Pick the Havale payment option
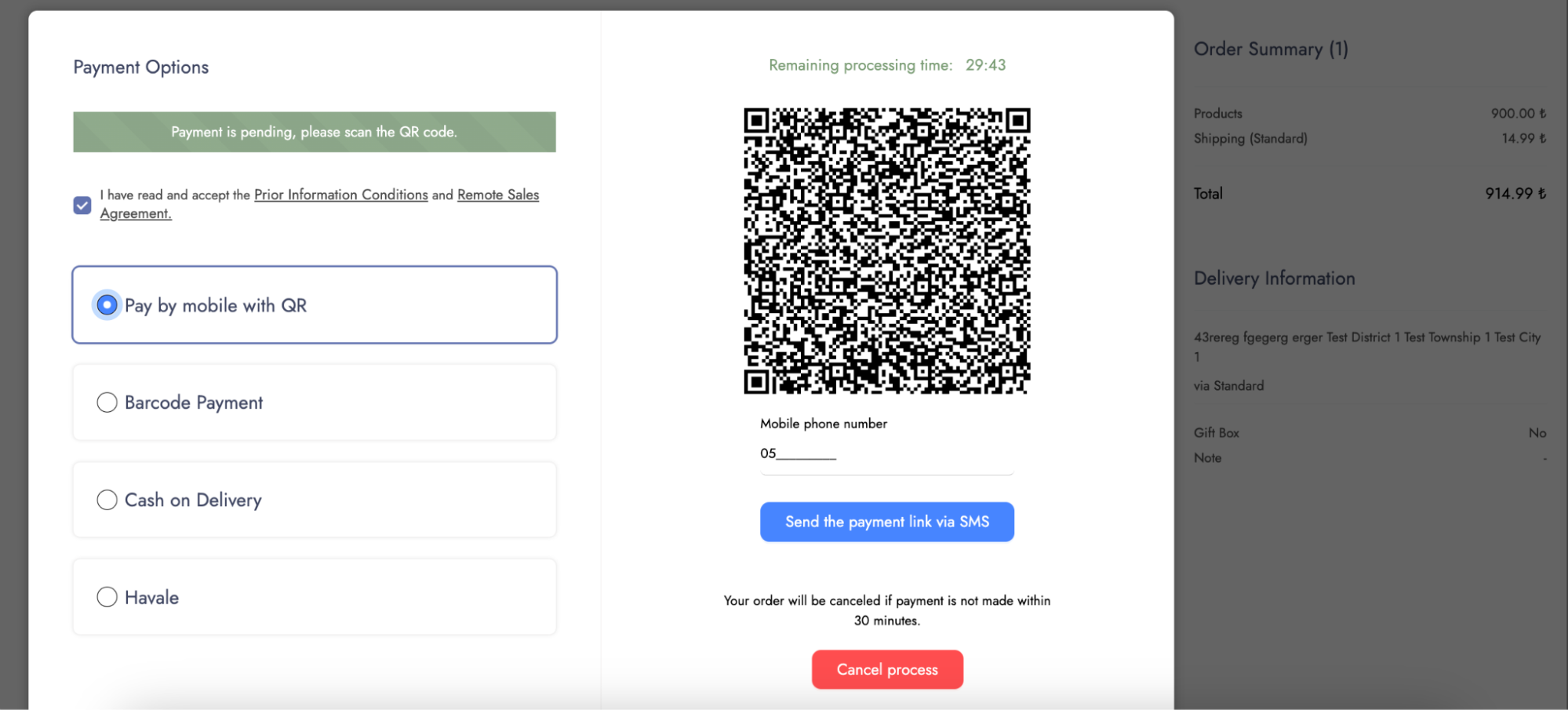 (107, 597)
